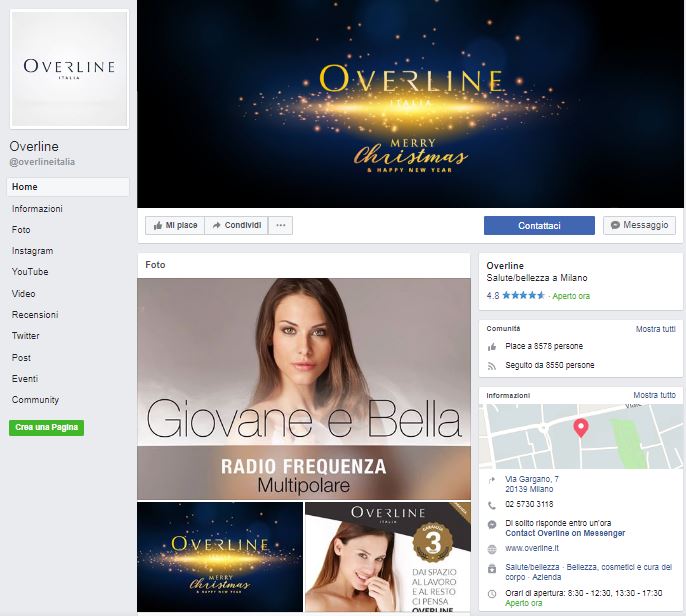Click the Azienda category link
This screenshot has width=686, height=616.
click(x=546, y=577)
